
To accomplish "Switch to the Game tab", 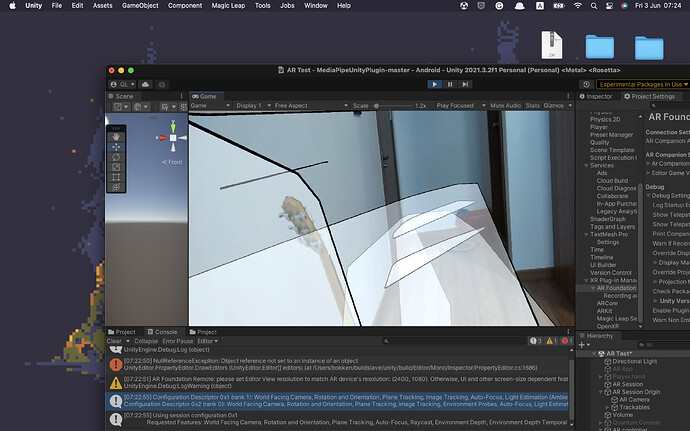I will click(x=203, y=96).
